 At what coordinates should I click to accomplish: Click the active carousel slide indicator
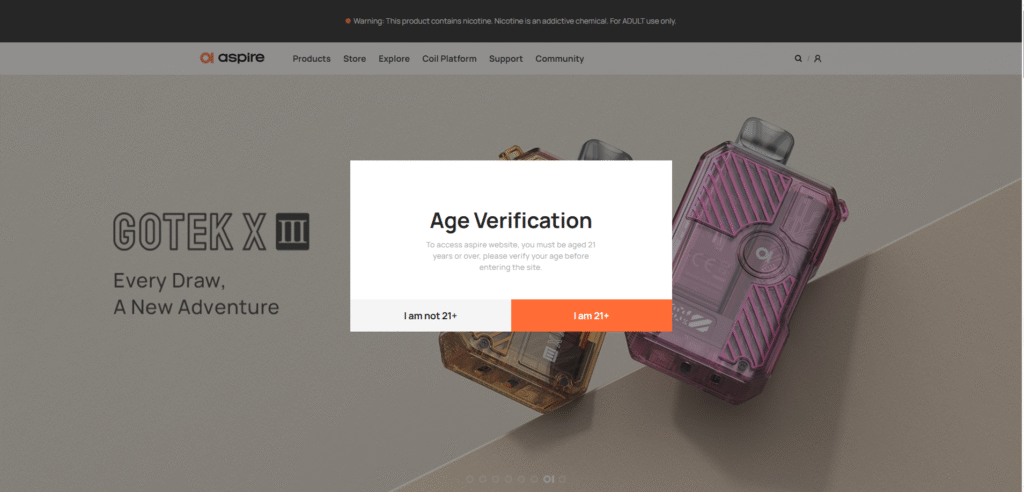[x=548, y=479]
